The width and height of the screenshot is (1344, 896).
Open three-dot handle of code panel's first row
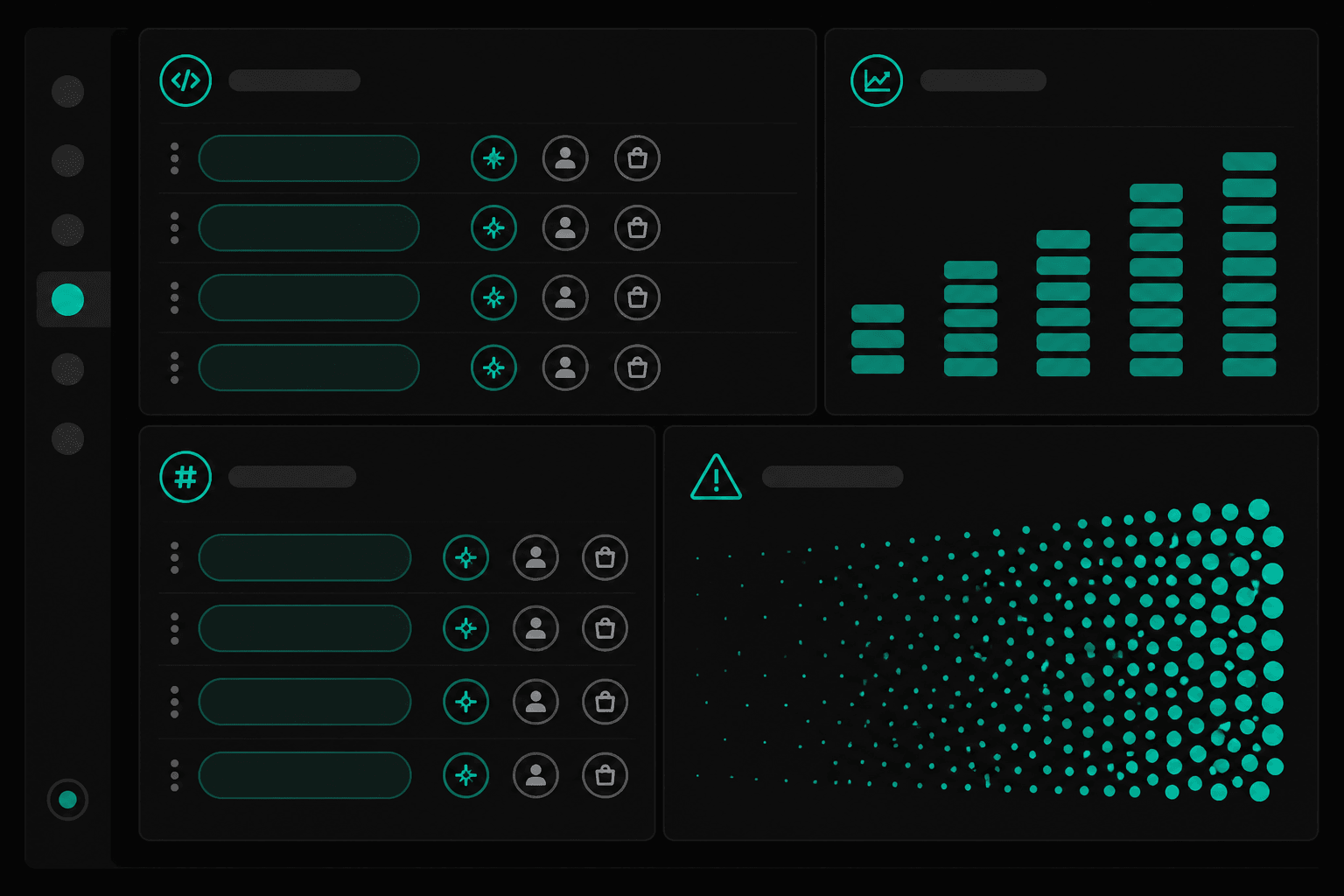point(175,158)
